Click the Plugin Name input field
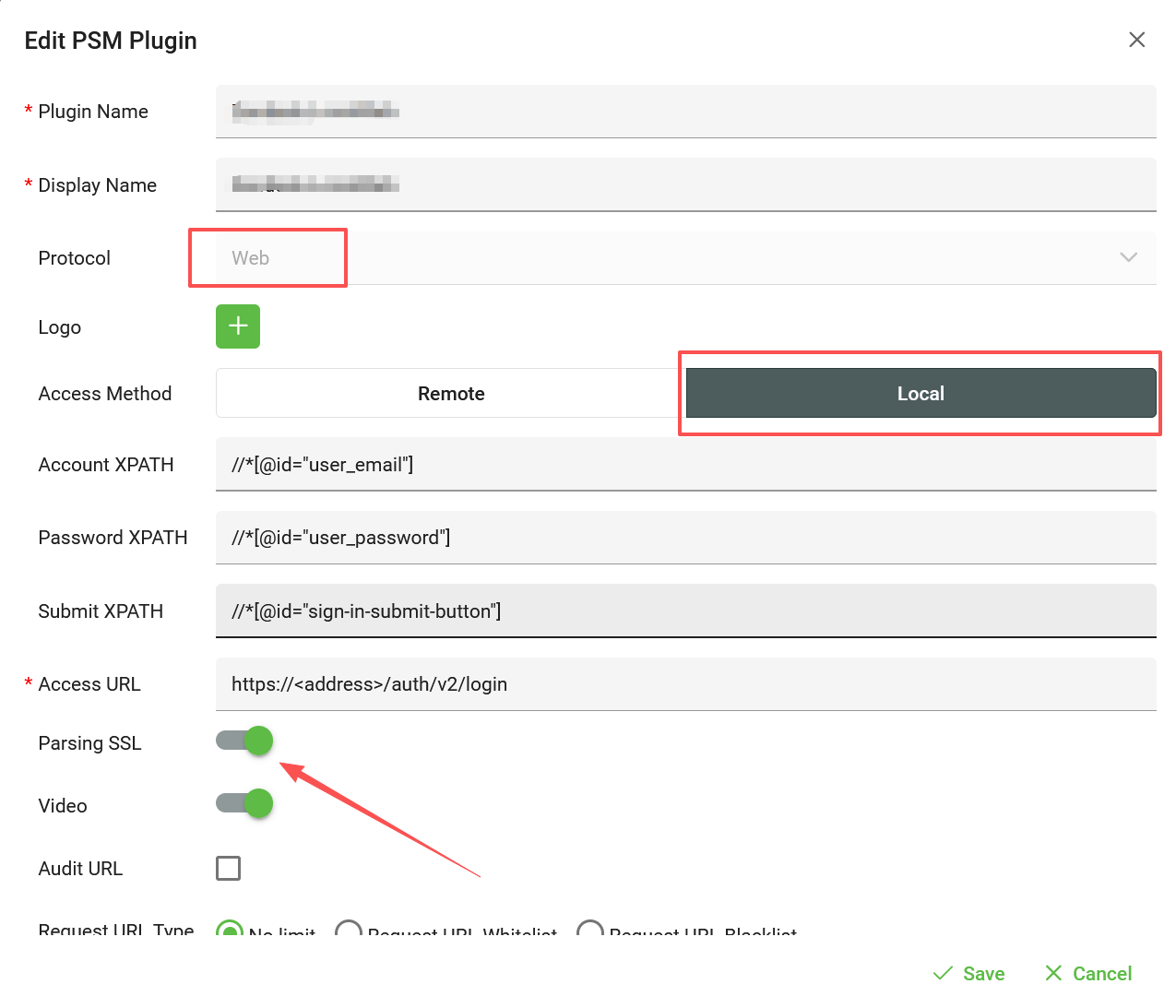1176x1008 pixels. tap(685, 112)
